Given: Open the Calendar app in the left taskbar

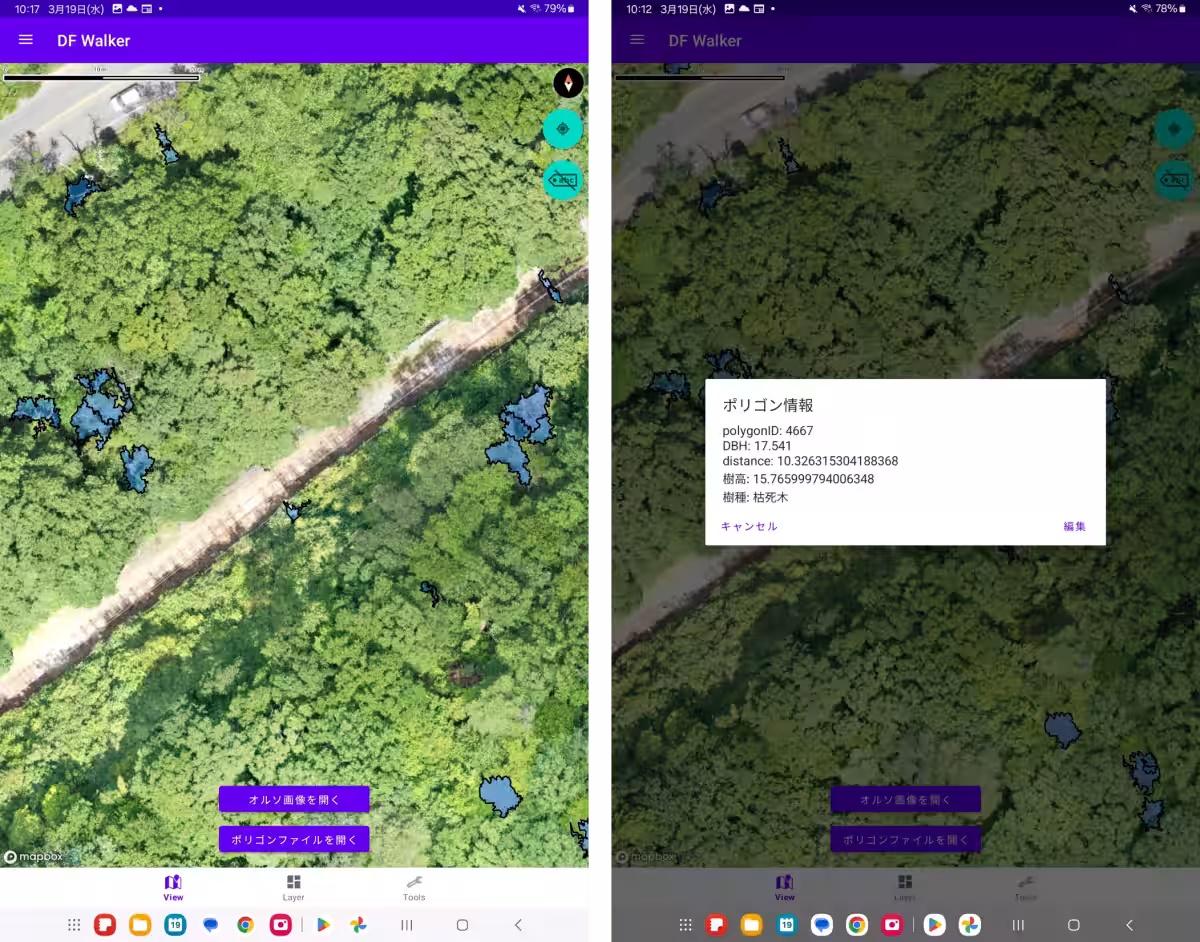Looking at the screenshot, I should [175, 925].
